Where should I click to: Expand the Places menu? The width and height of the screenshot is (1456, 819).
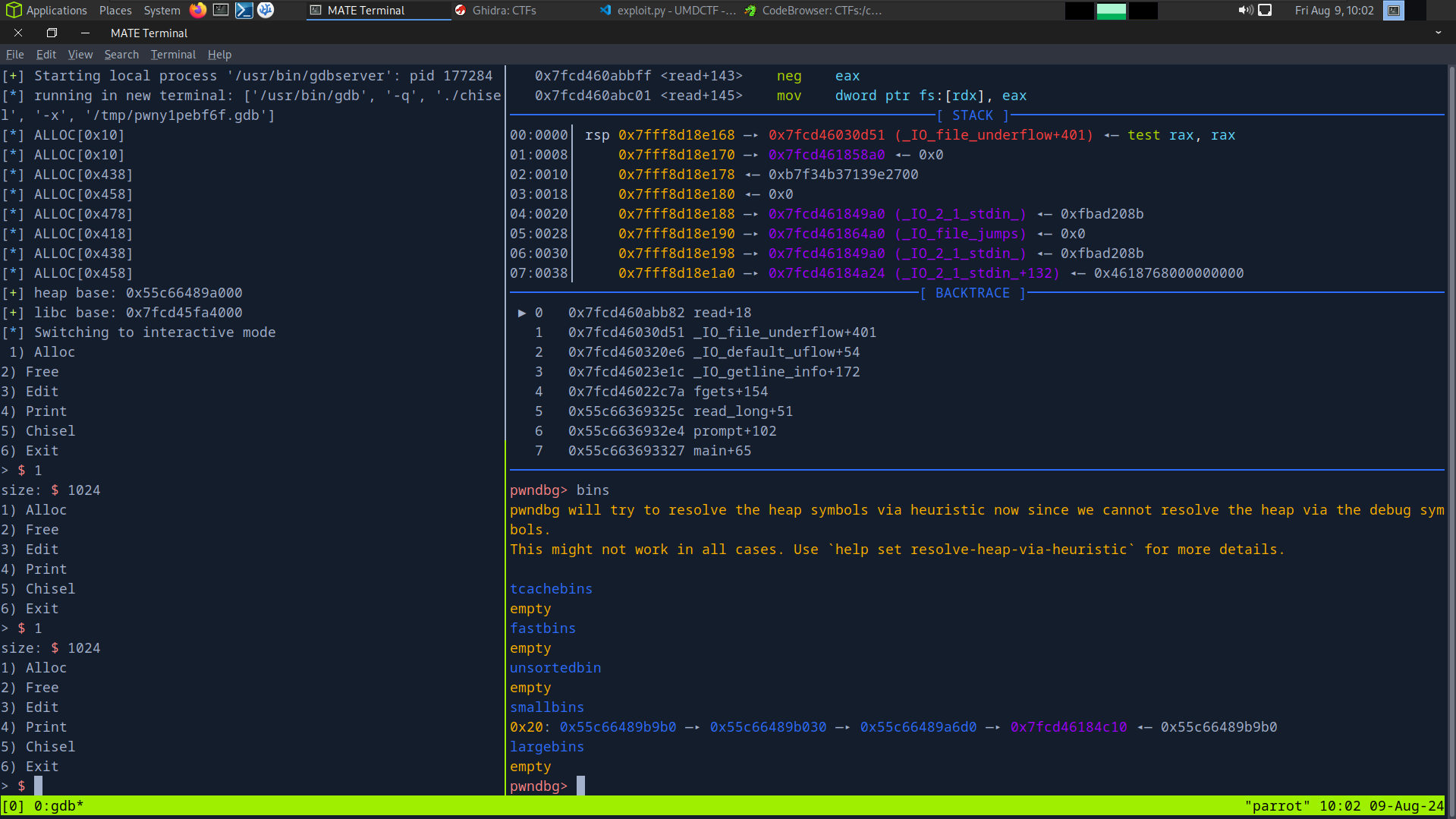[x=115, y=11]
